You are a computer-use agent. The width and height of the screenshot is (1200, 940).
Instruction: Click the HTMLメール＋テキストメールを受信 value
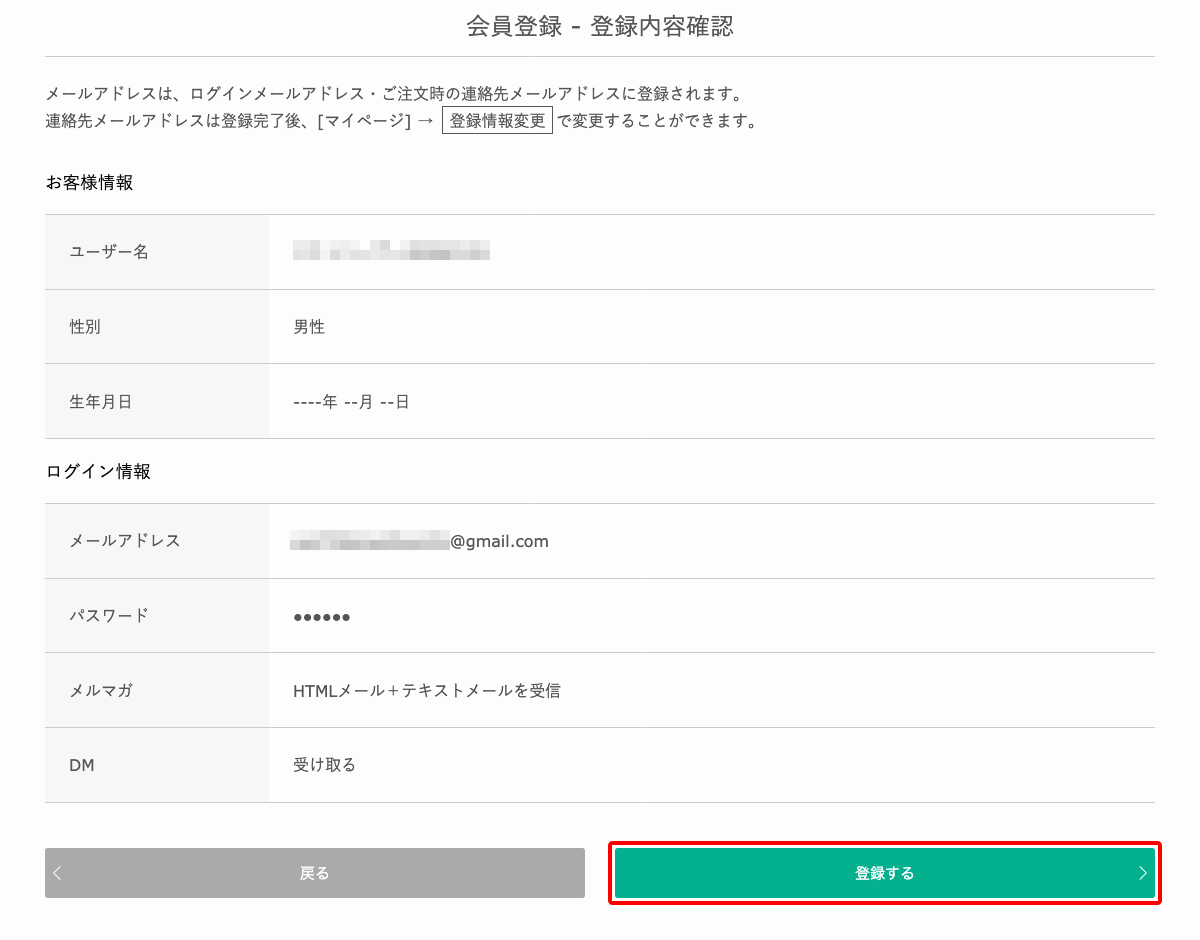(427, 690)
